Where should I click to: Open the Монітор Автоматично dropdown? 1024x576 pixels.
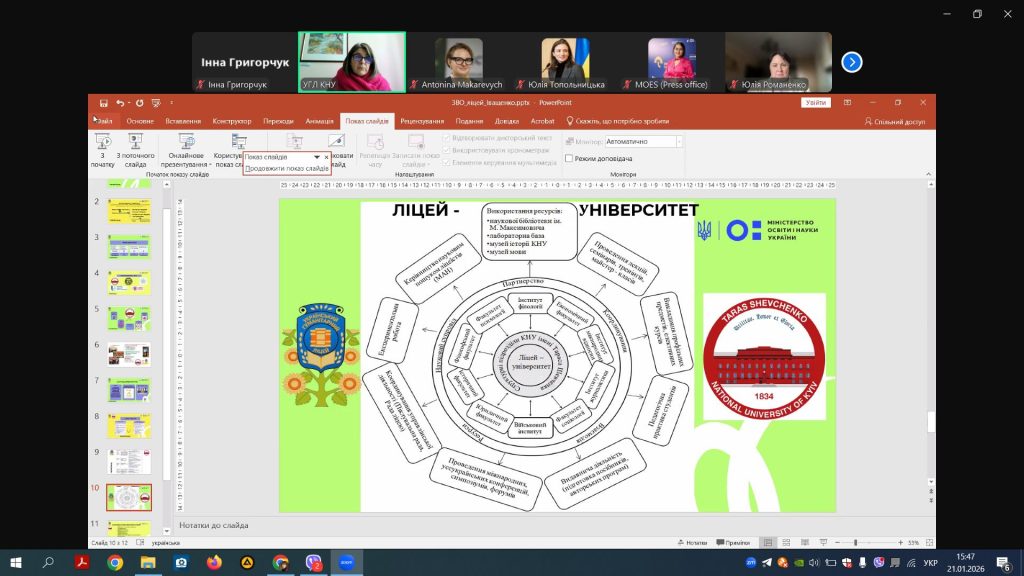(x=678, y=142)
